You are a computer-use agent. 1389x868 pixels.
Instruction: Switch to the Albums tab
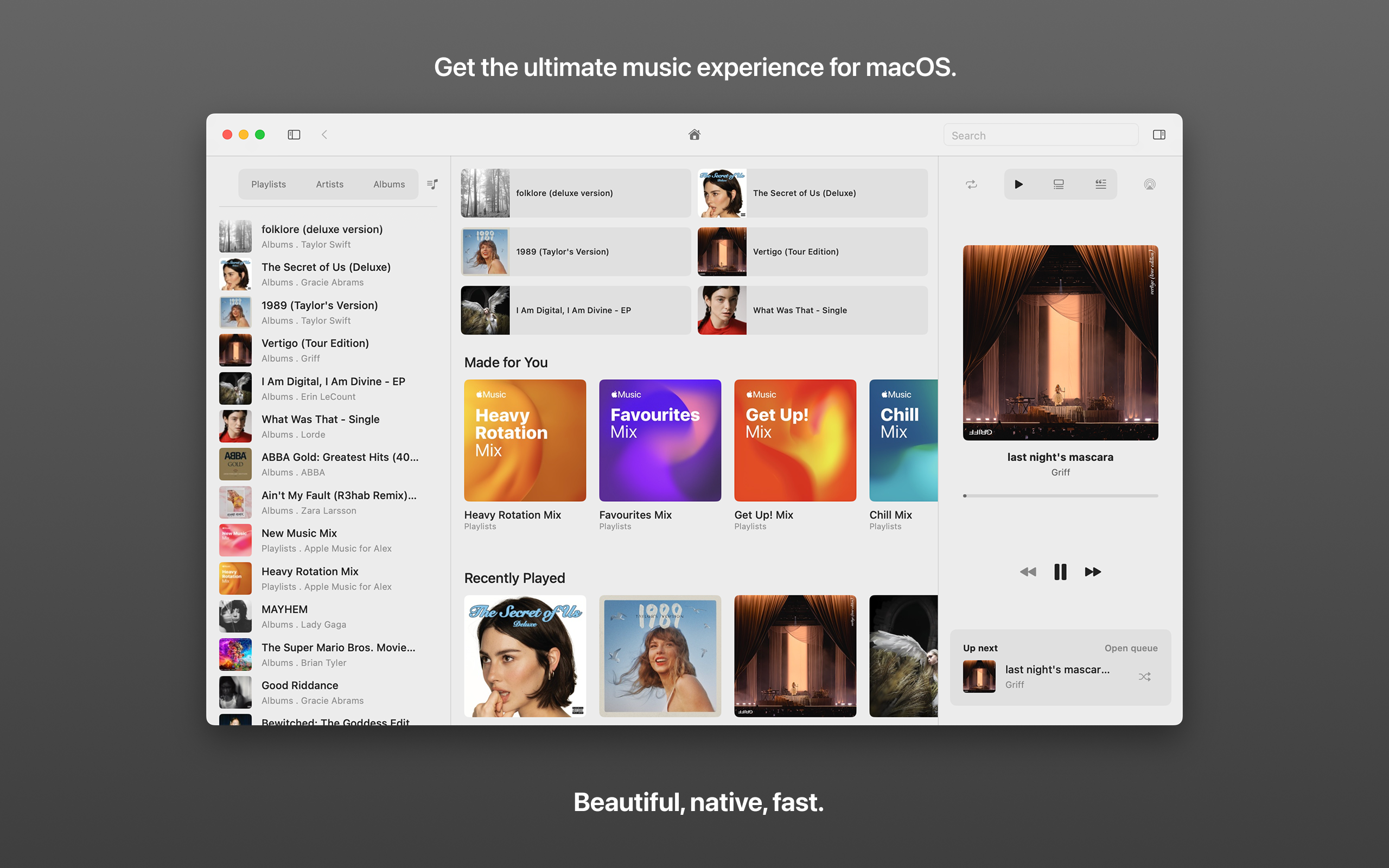pyautogui.click(x=388, y=184)
